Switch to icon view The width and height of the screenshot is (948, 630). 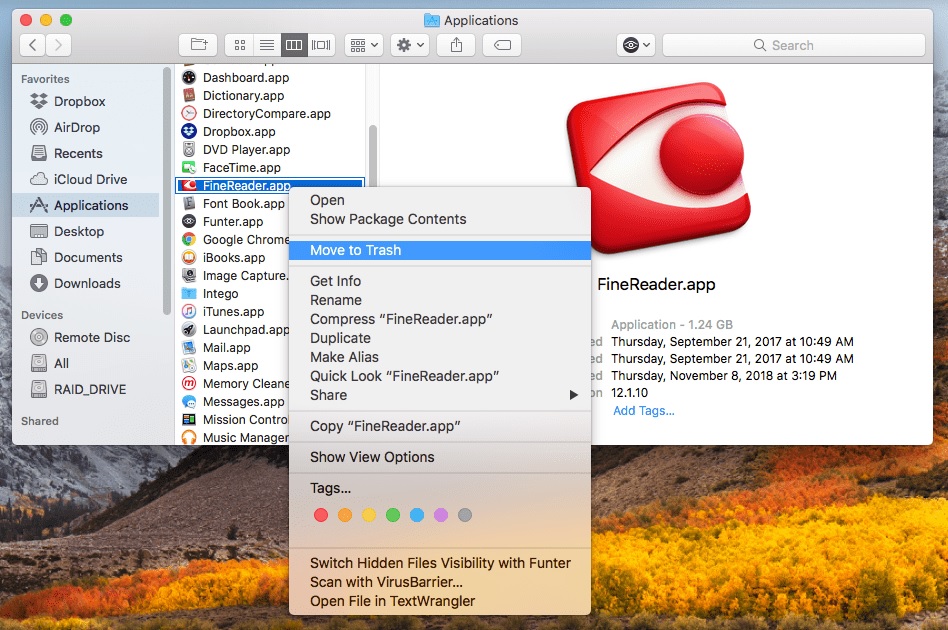[x=239, y=45]
